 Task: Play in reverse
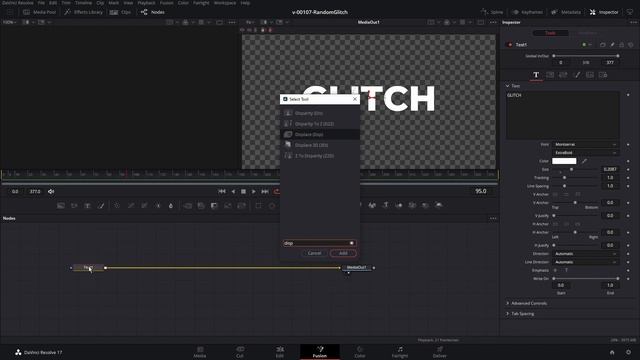233,191
